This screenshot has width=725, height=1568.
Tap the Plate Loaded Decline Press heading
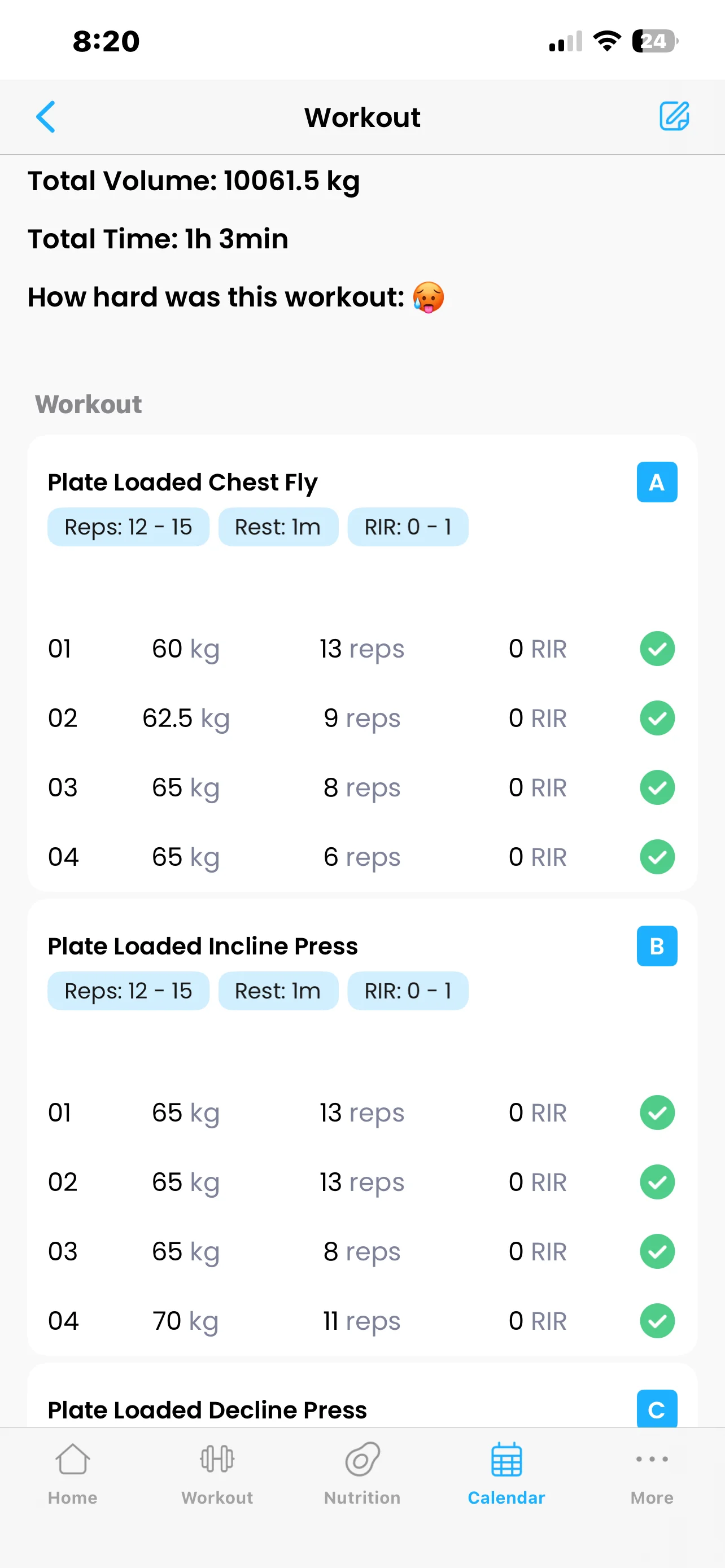[x=207, y=1410]
